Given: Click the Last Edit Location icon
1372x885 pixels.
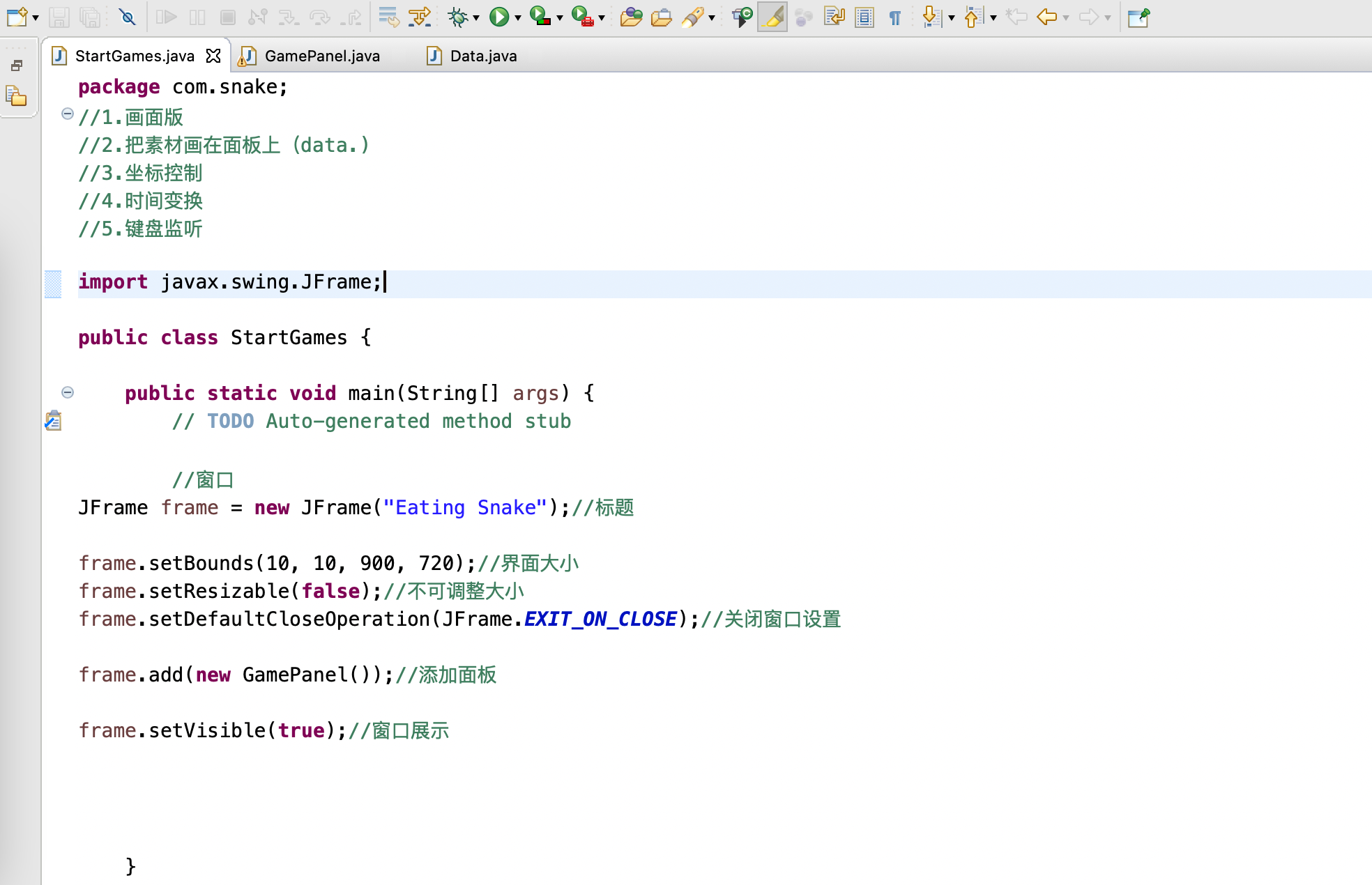Looking at the screenshot, I should (1016, 17).
